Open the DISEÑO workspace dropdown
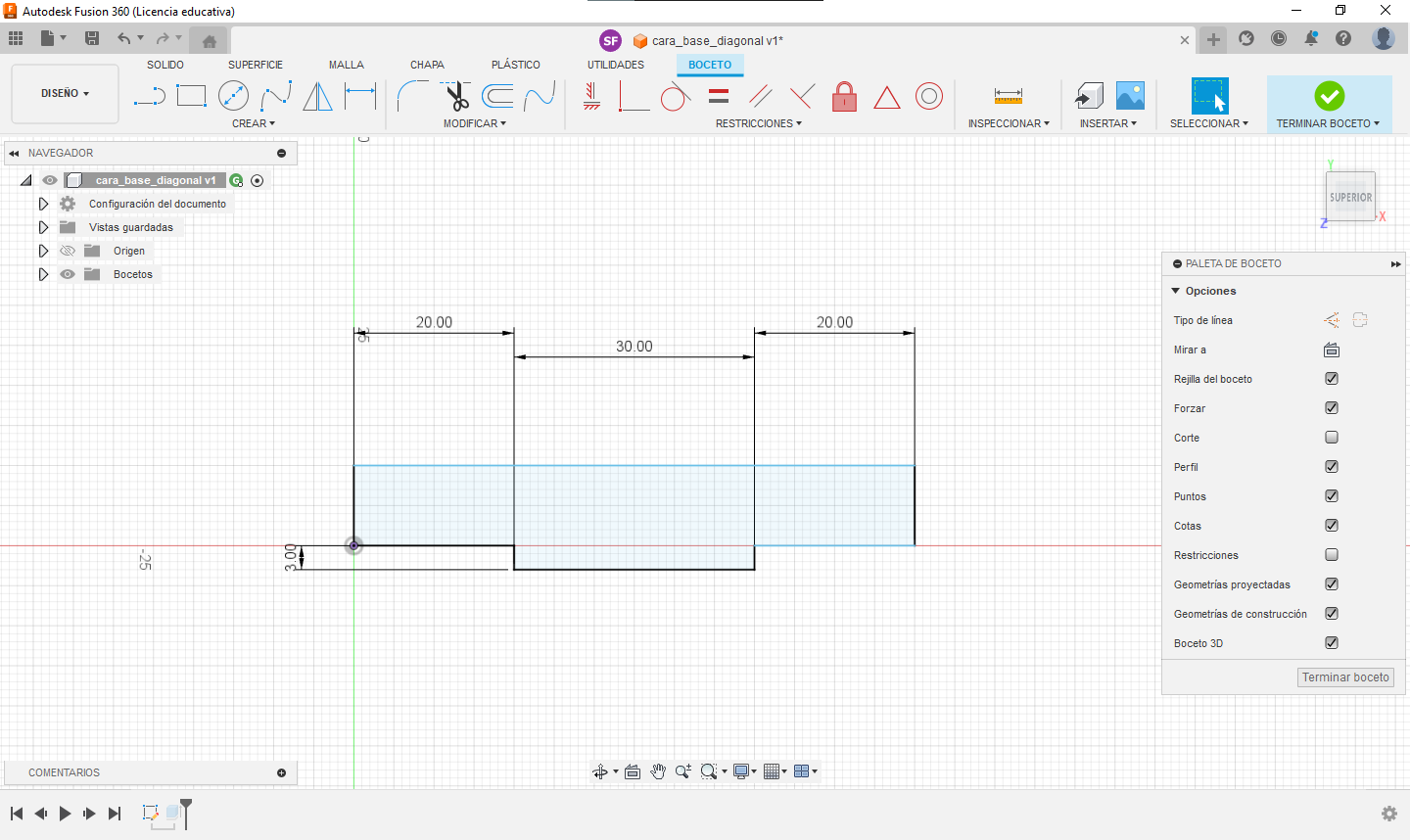The image size is (1410, 840). (x=65, y=94)
